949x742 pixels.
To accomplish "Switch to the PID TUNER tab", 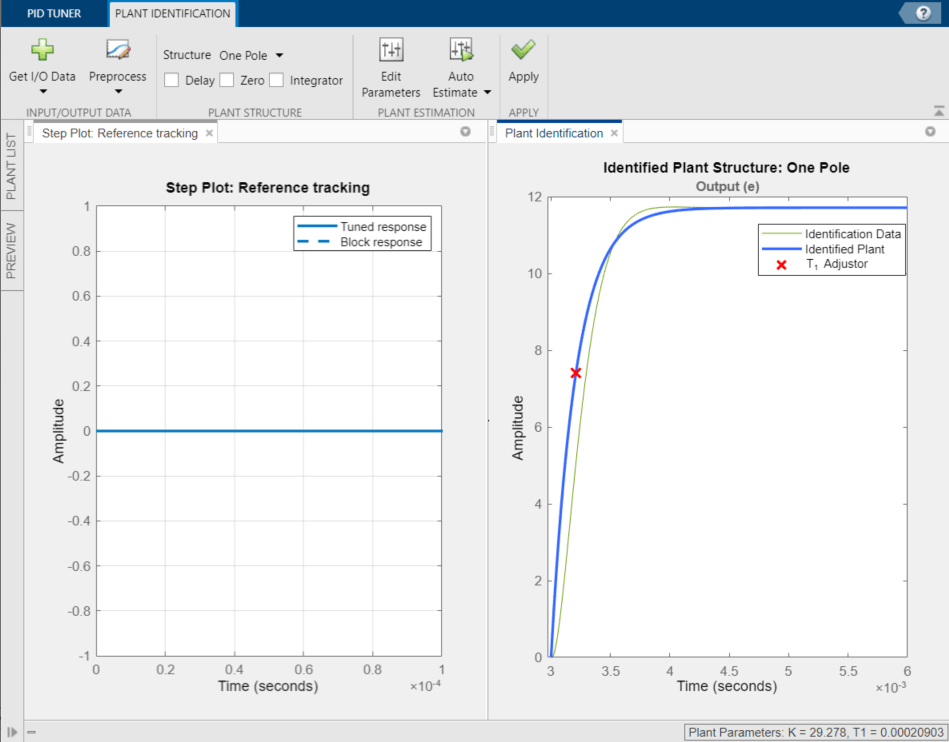I will pyautogui.click(x=54, y=14).
